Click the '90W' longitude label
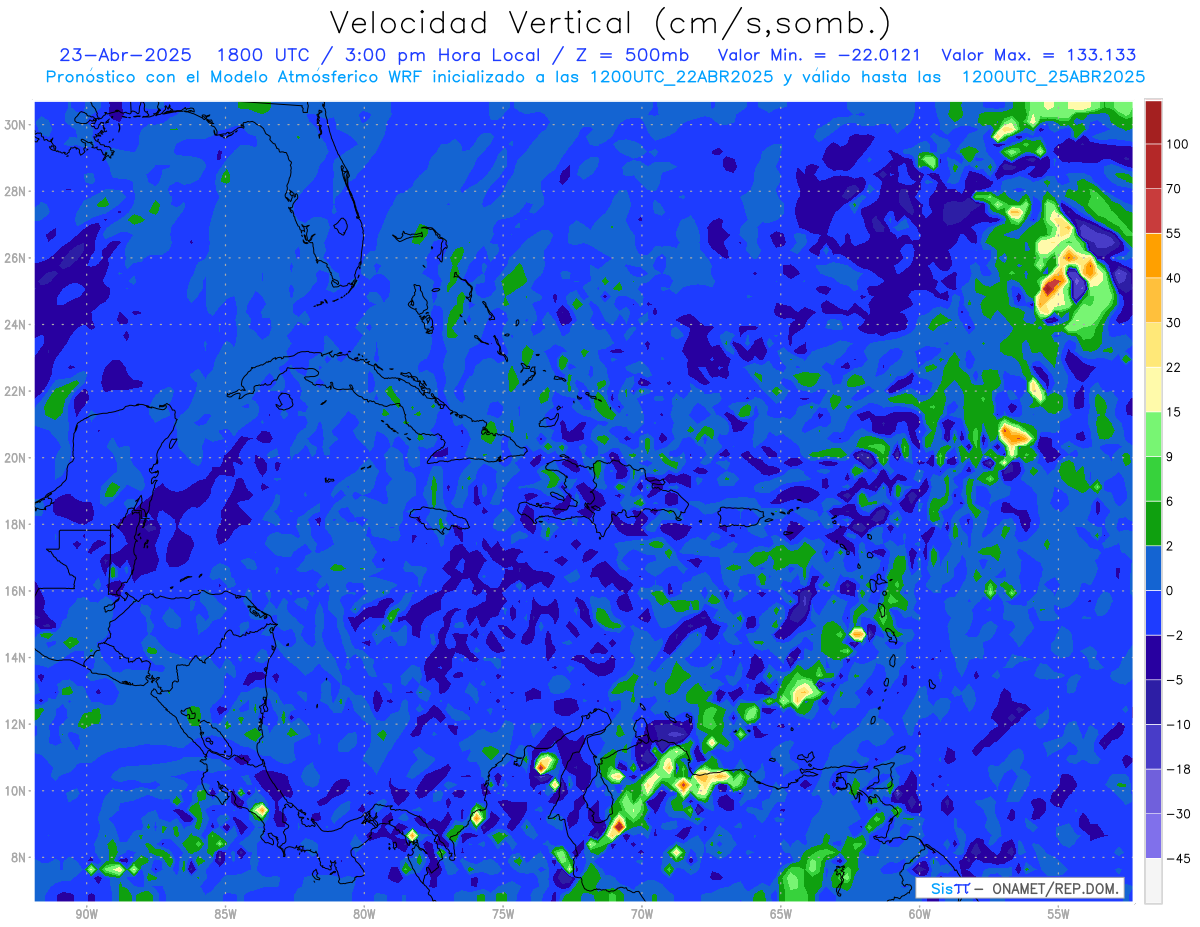1200x927 pixels. point(86,914)
